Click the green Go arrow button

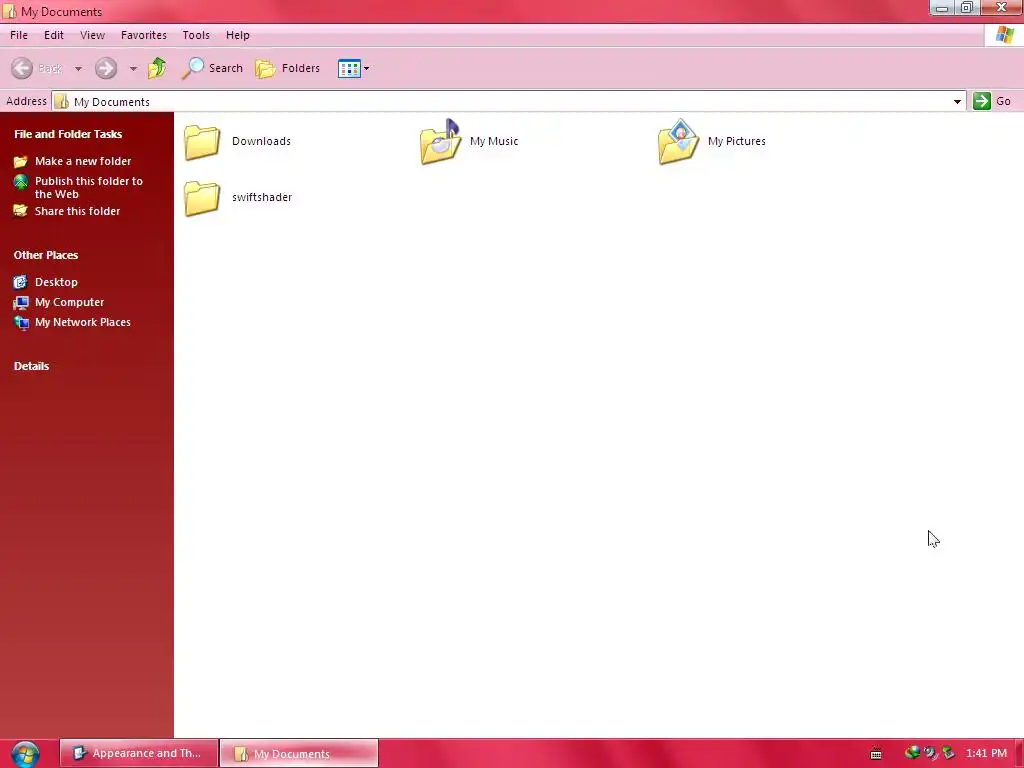pos(982,101)
